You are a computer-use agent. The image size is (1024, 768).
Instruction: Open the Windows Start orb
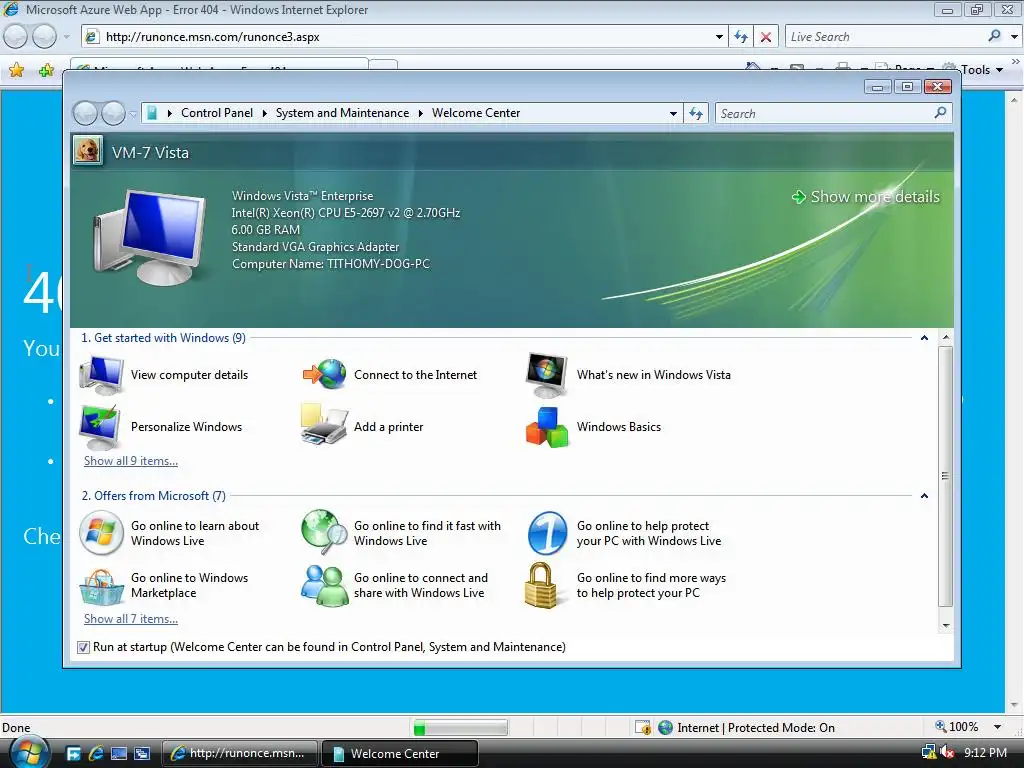29,752
